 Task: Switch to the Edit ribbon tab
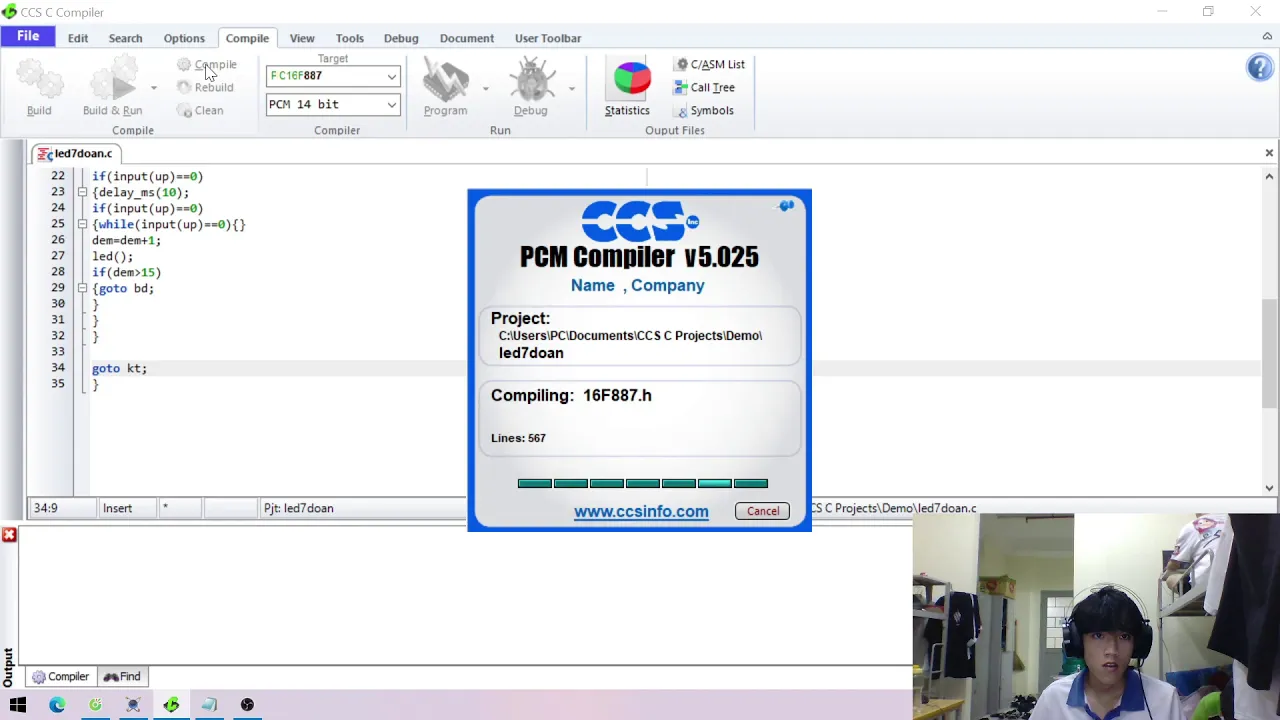[x=78, y=38]
